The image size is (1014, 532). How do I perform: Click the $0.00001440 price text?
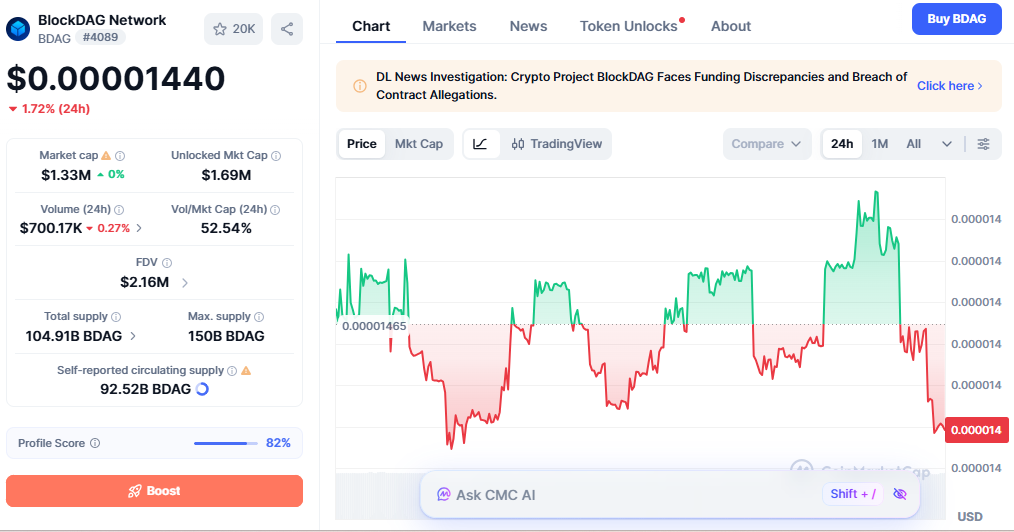coord(116,79)
